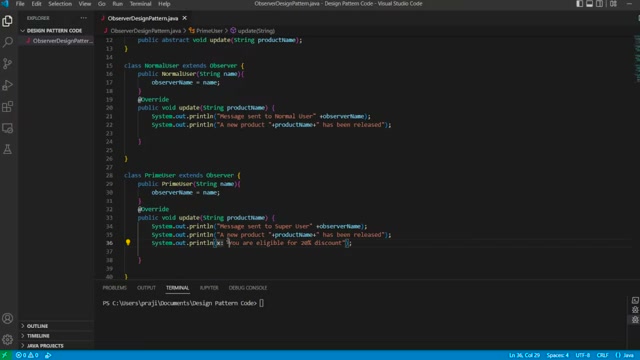Change the CRLF line ending setting

pyautogui.click(x=602, y=355)
